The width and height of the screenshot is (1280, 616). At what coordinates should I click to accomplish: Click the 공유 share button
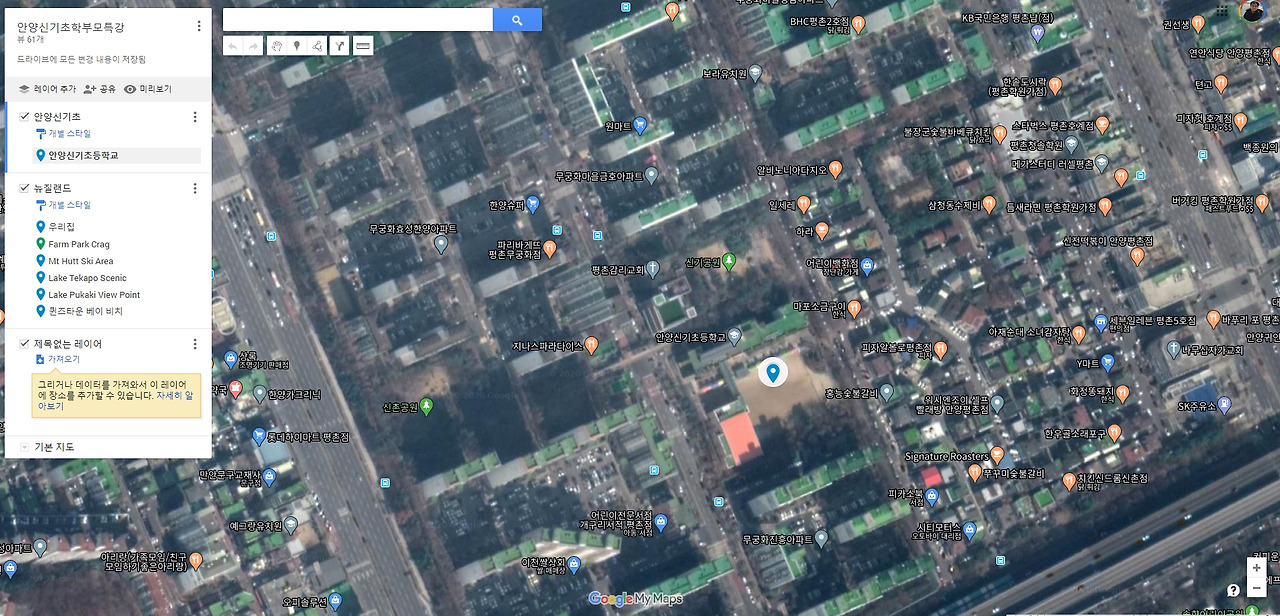coord(100,89)
